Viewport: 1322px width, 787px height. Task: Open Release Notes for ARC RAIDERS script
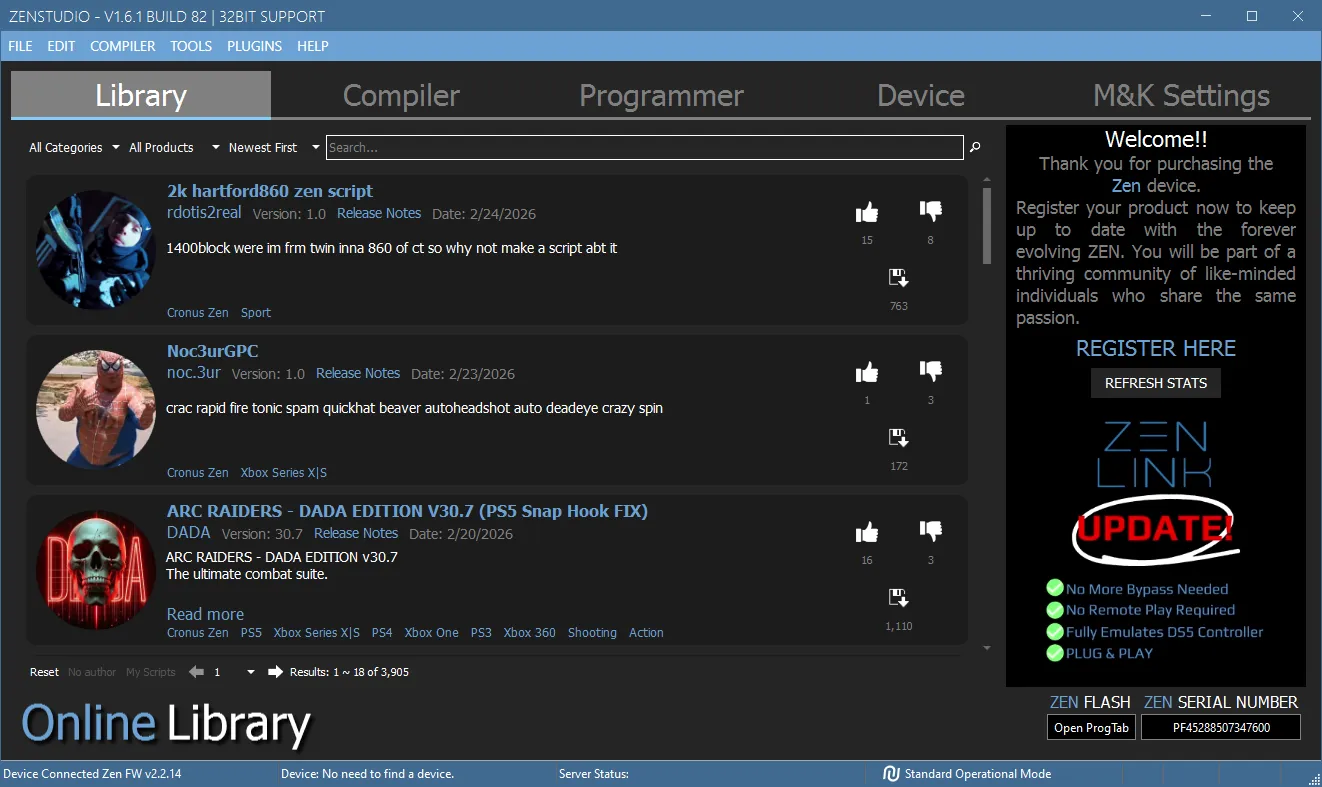click(x=356, y=533)
